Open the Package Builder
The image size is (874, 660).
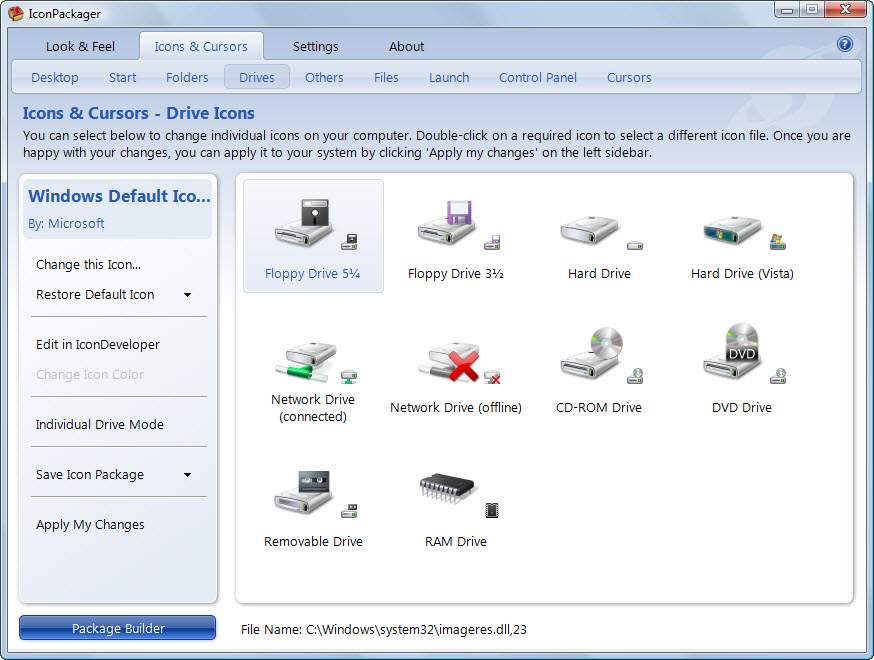coord(118,628)
